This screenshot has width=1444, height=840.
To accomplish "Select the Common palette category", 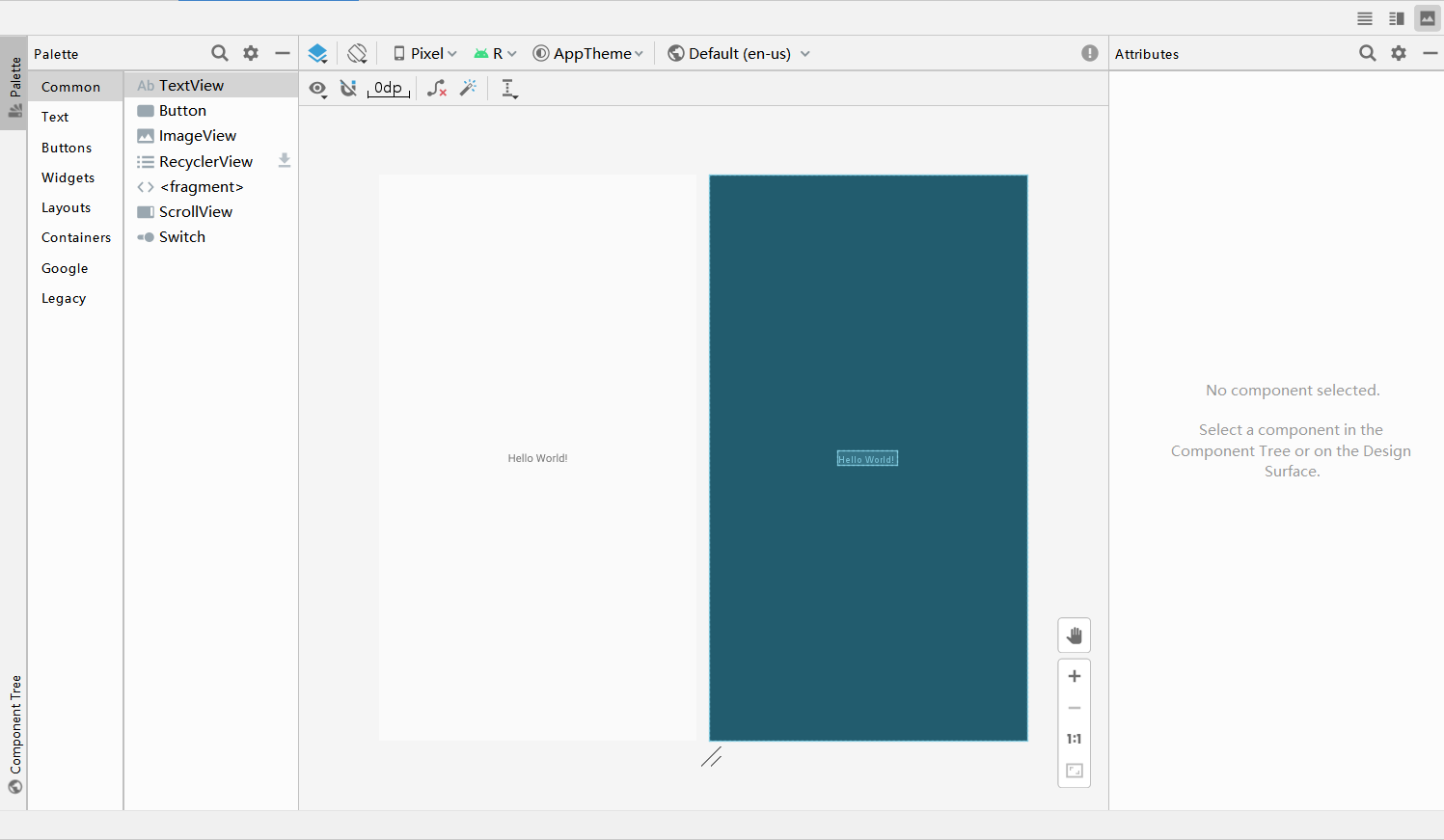I will [75, 87].
